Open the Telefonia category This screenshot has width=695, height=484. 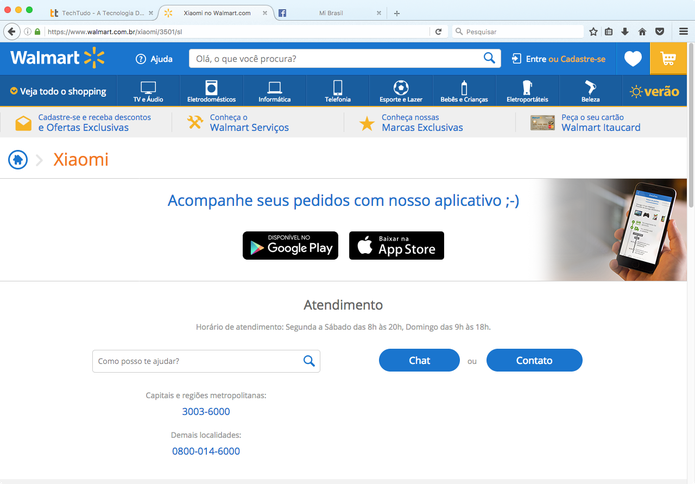pyautogui.click(x=338, y=91)
